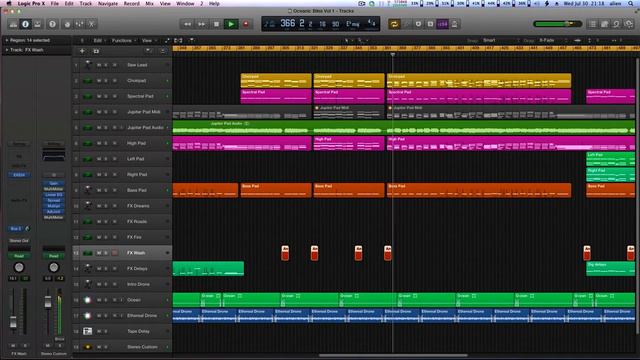Viewport: 640px width, 360px height.
Task: Open the Mixer icon in the control bar
Action: pos(79,24)
